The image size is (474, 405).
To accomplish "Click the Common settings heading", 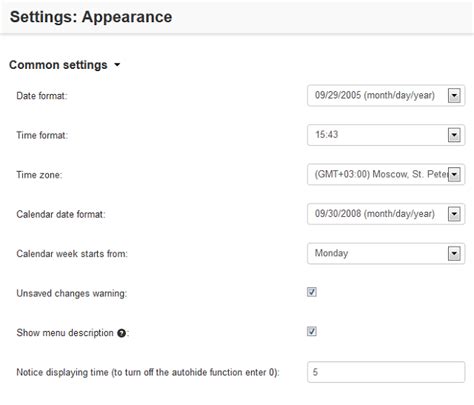I will pos(58,65).
